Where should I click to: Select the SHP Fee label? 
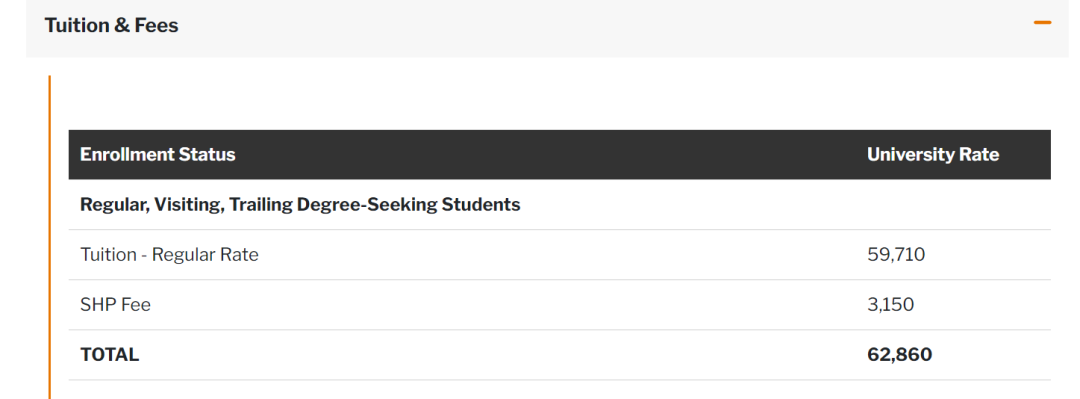pos(115,305)
